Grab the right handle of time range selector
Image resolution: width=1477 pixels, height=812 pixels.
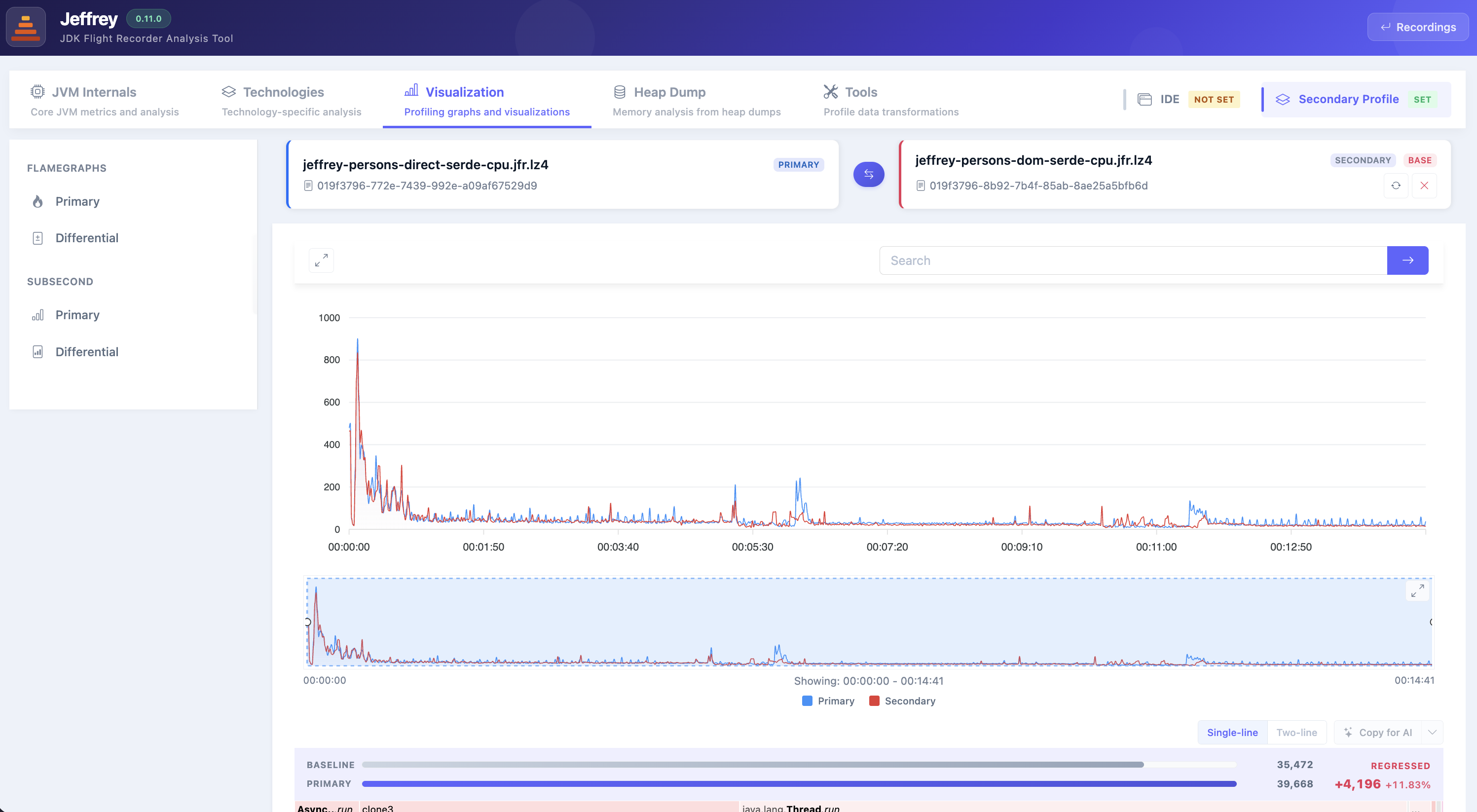point(1432,622)
